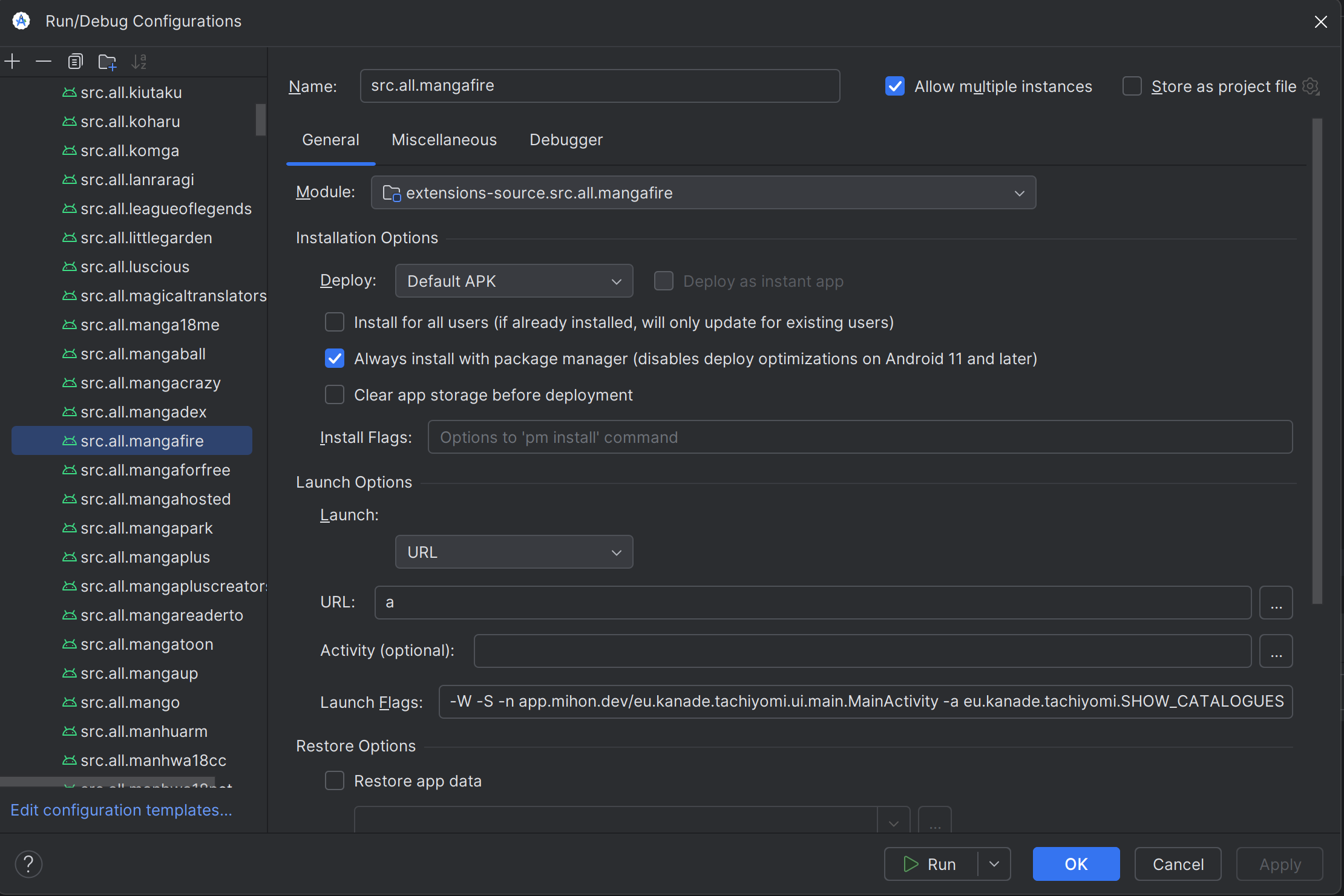Open the Module dropdown
The image size is (1344, 896).
point(703,193)
